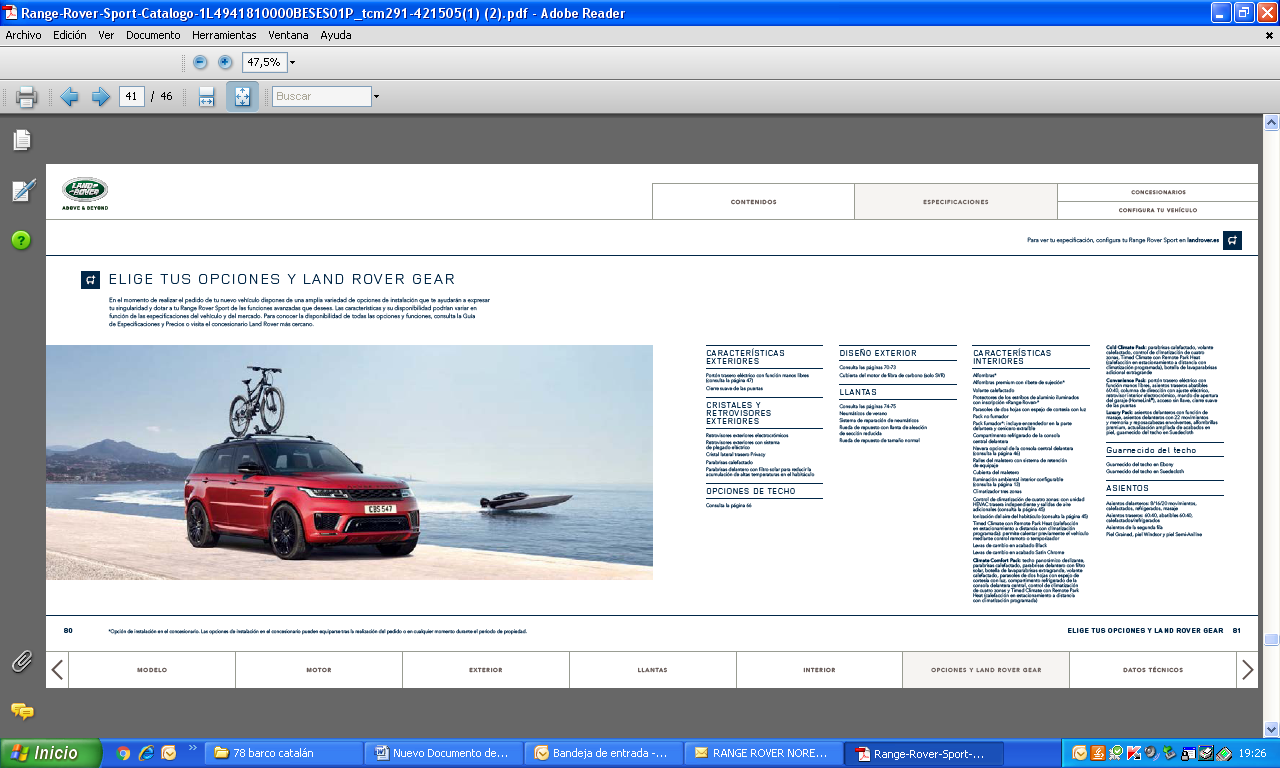Go to the LLANTAS section tab

652,670
